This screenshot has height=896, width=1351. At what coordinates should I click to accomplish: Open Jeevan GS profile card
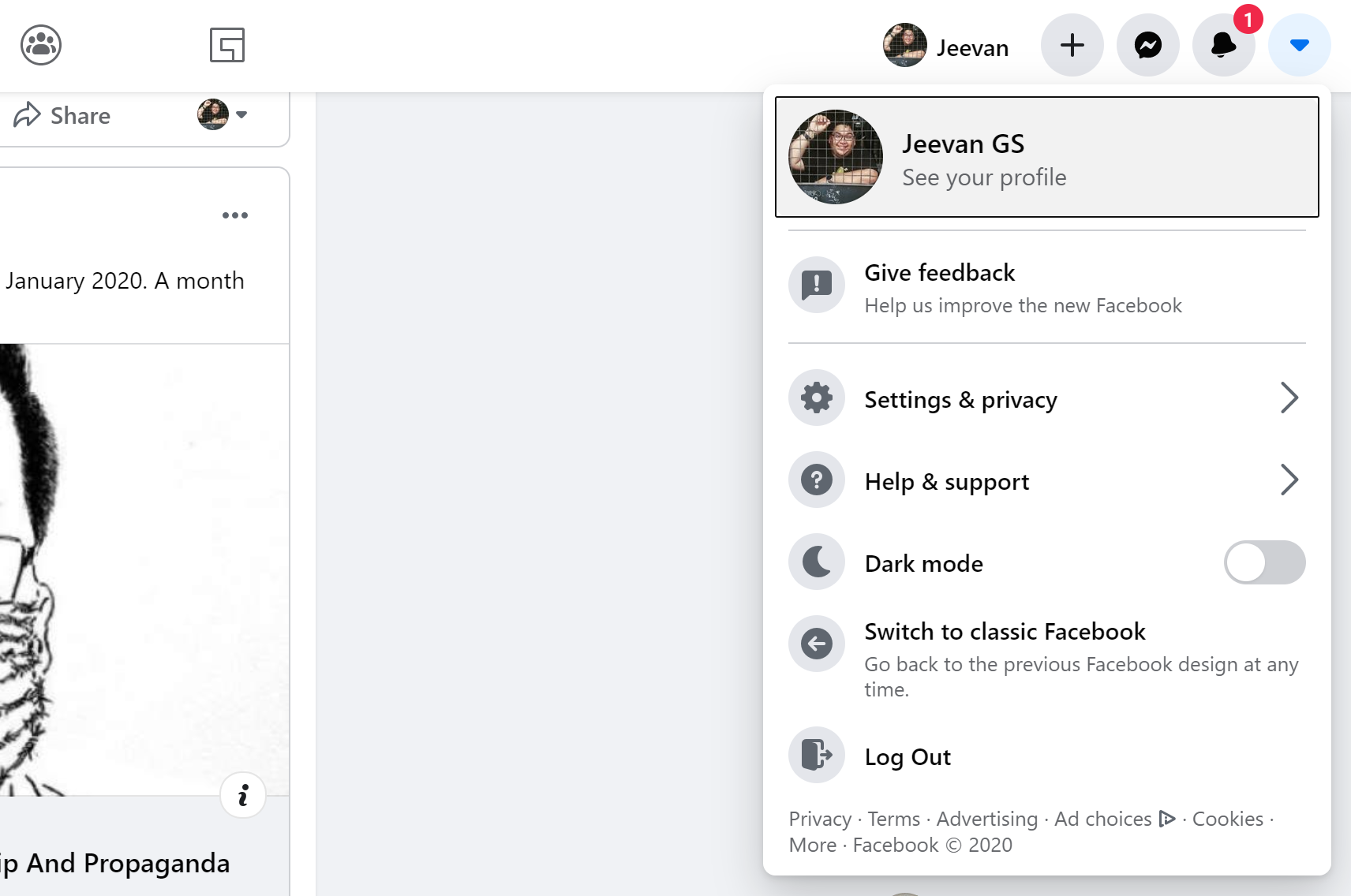click(x=1046, y=157)
